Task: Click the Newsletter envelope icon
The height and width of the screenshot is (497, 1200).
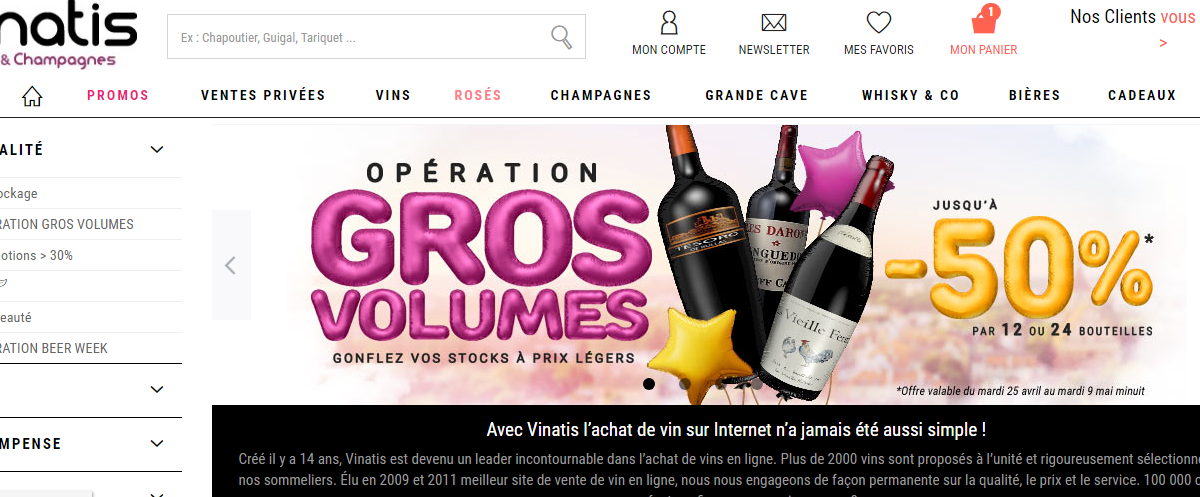Action: (x=774, y=23)
